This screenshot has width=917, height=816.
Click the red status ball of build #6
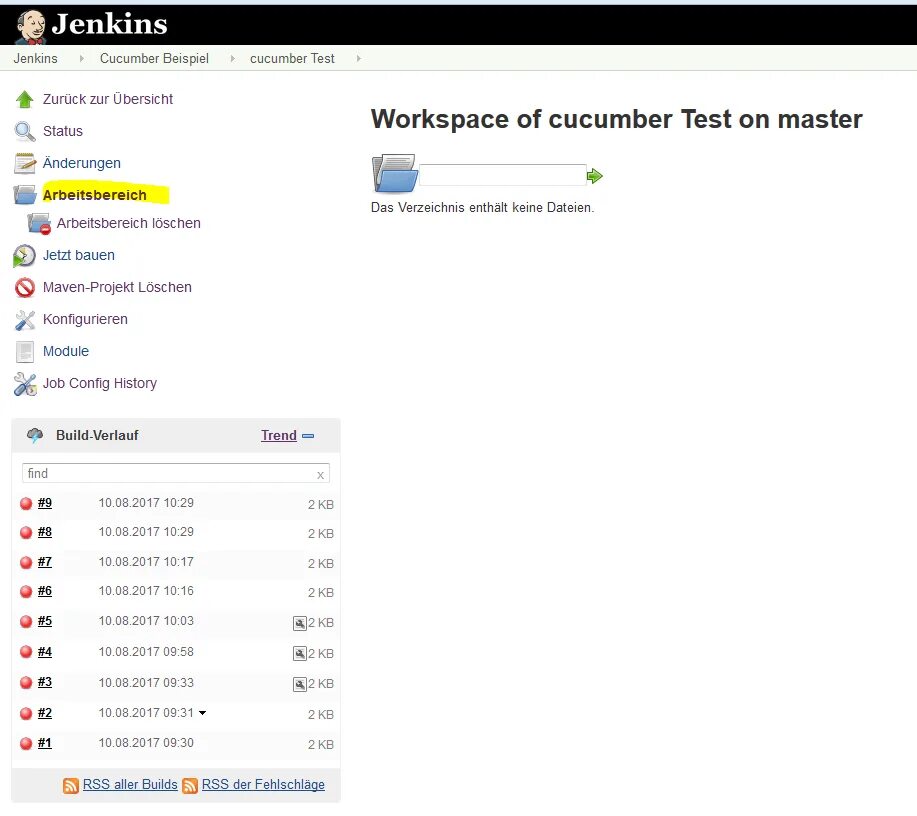pyautogui.click(x=26, y=591)
